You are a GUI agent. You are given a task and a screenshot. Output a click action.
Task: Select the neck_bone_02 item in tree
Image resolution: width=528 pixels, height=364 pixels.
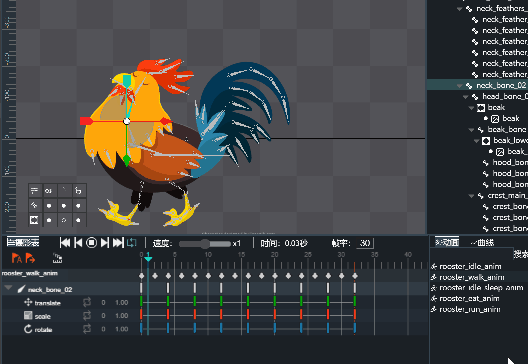tap(501, 85)
